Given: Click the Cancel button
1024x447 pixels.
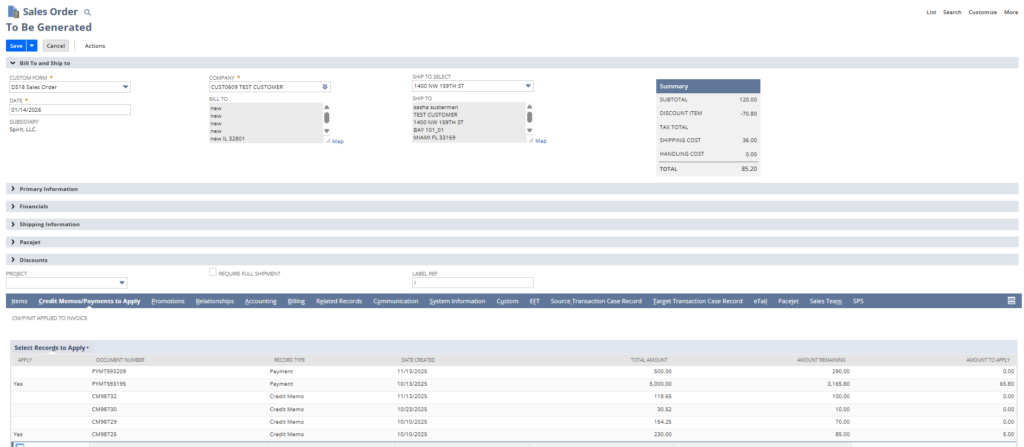Looking at the screenshot, I should click(56, 45).
